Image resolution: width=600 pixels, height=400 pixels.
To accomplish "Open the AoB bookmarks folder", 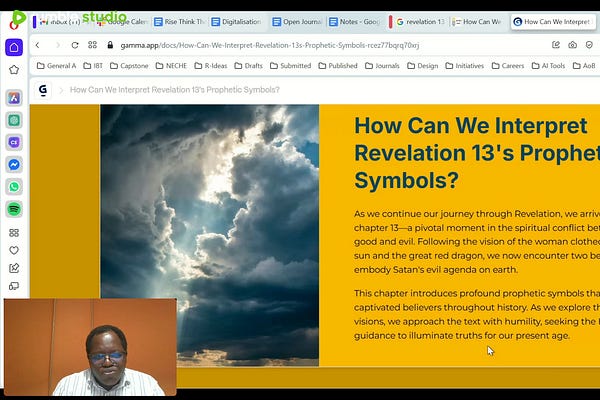I will pos(584,66).
